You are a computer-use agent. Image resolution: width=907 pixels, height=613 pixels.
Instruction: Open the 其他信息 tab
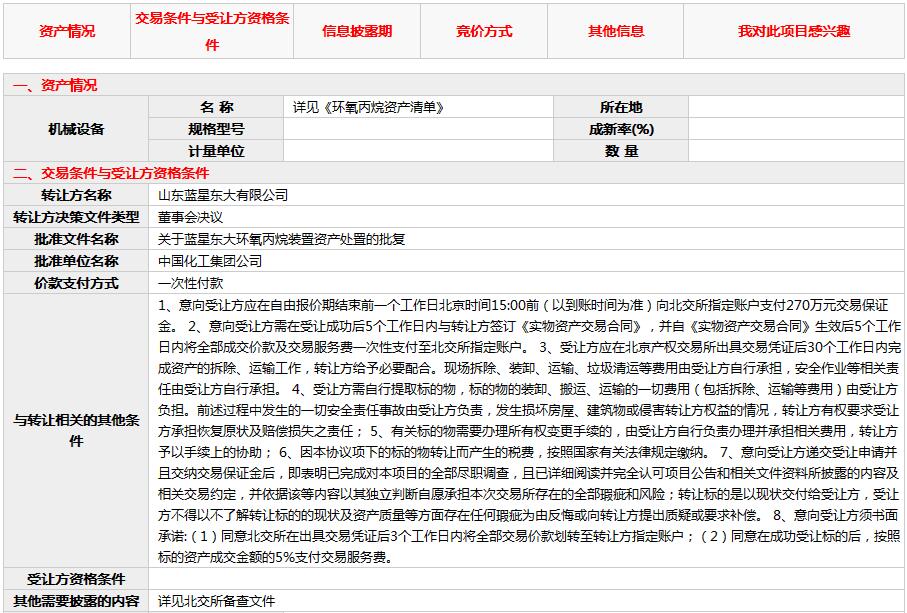pyautogui.click(x=616, y=31)
